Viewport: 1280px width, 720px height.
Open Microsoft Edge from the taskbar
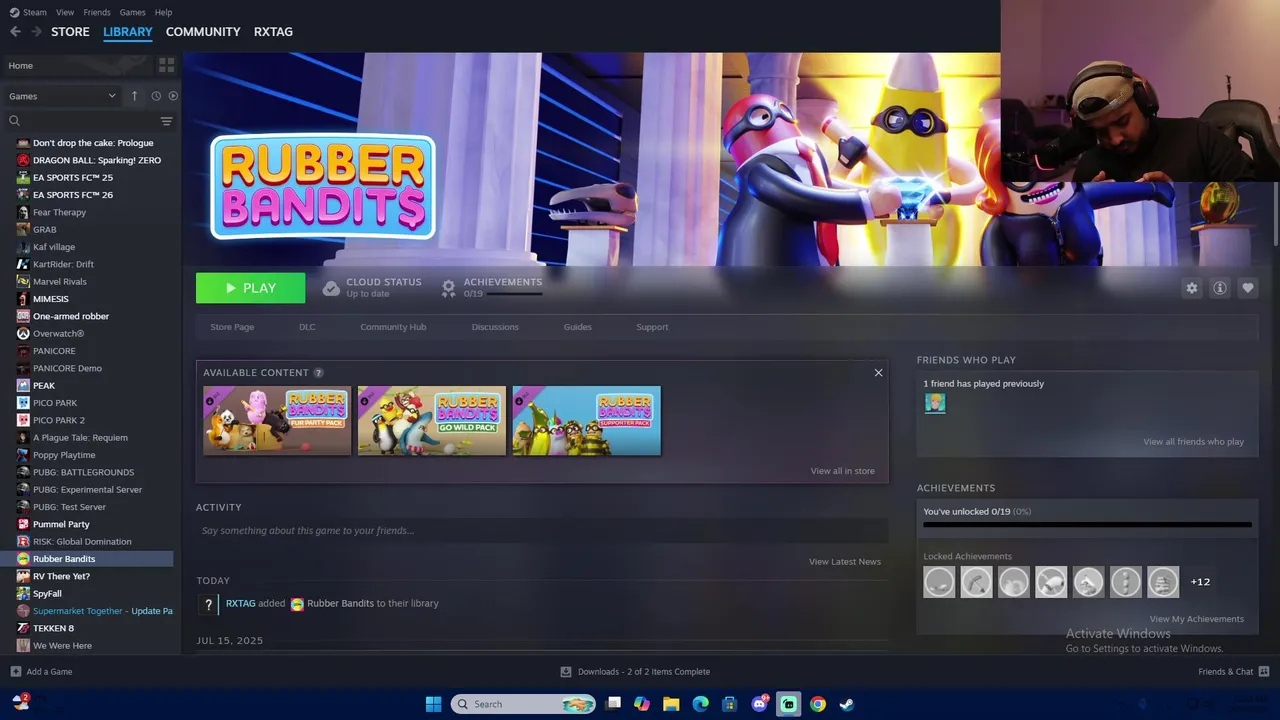[701, 704]
